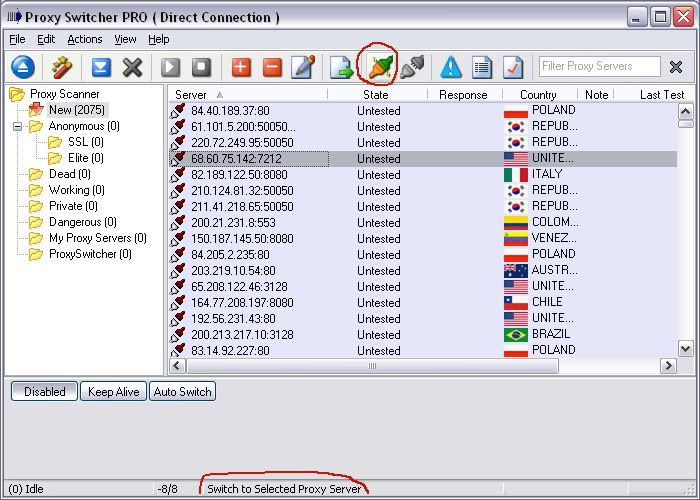Select proxy row 82.189.122.50:8080
Image resolution: width=700 pixels, height=500 pixels.
(x=423, y=175)
